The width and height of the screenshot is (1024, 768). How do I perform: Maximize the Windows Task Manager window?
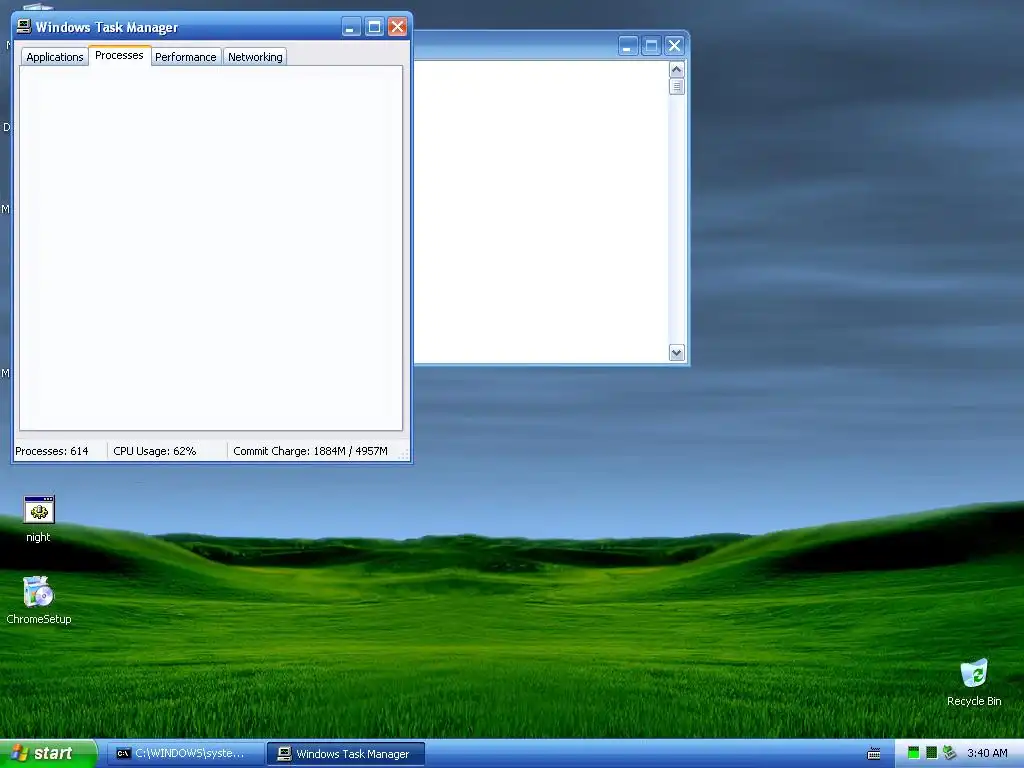(374, 27)
